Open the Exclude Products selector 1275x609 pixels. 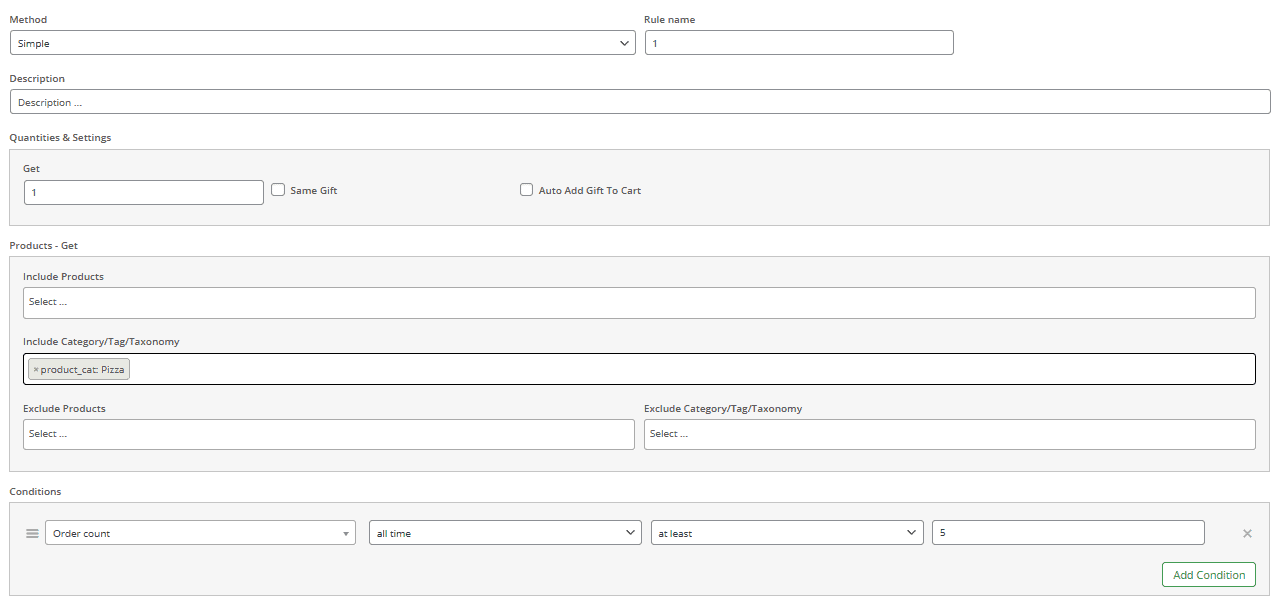click(x=328, y=435)
